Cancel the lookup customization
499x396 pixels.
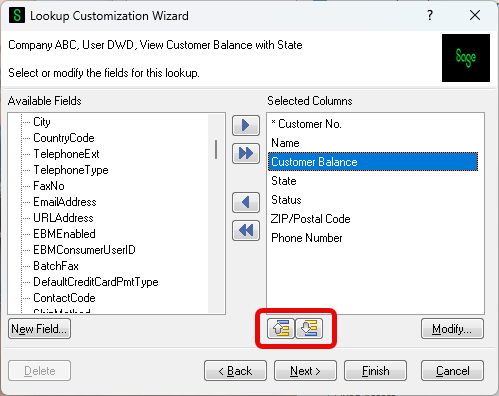point(452,370)
